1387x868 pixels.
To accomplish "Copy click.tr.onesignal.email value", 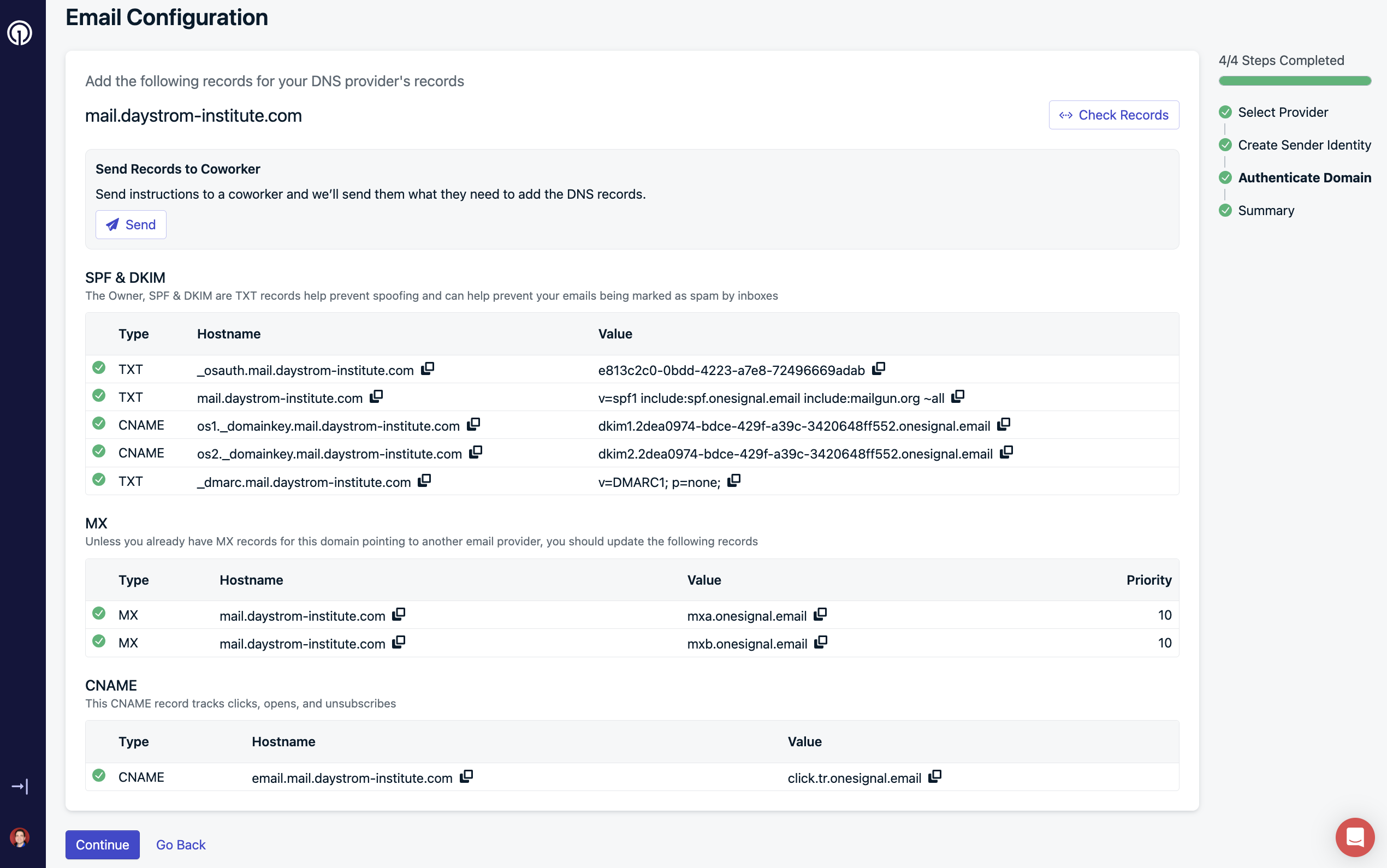I will pyautogui.click(x=935, y=777).
